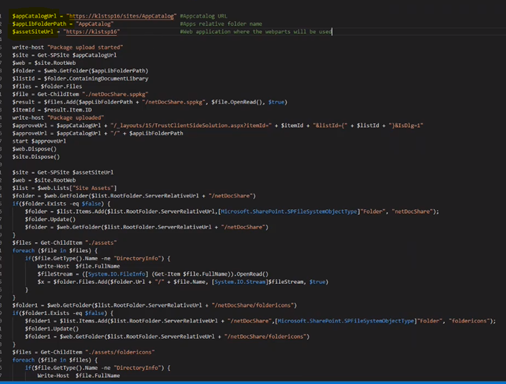
Task: Click the $approveUrl line ending with $appLibFolderPath
Action: point(98,133)
